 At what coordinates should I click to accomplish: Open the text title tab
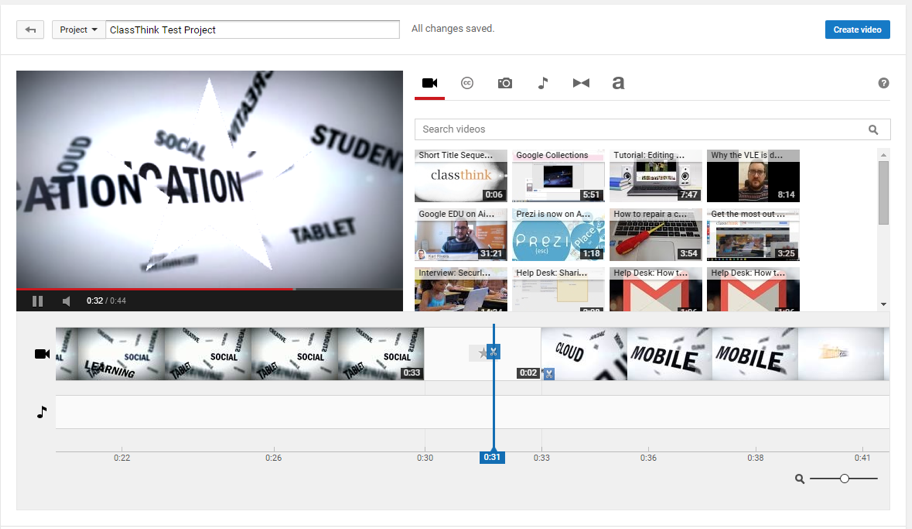click(618, 83)
